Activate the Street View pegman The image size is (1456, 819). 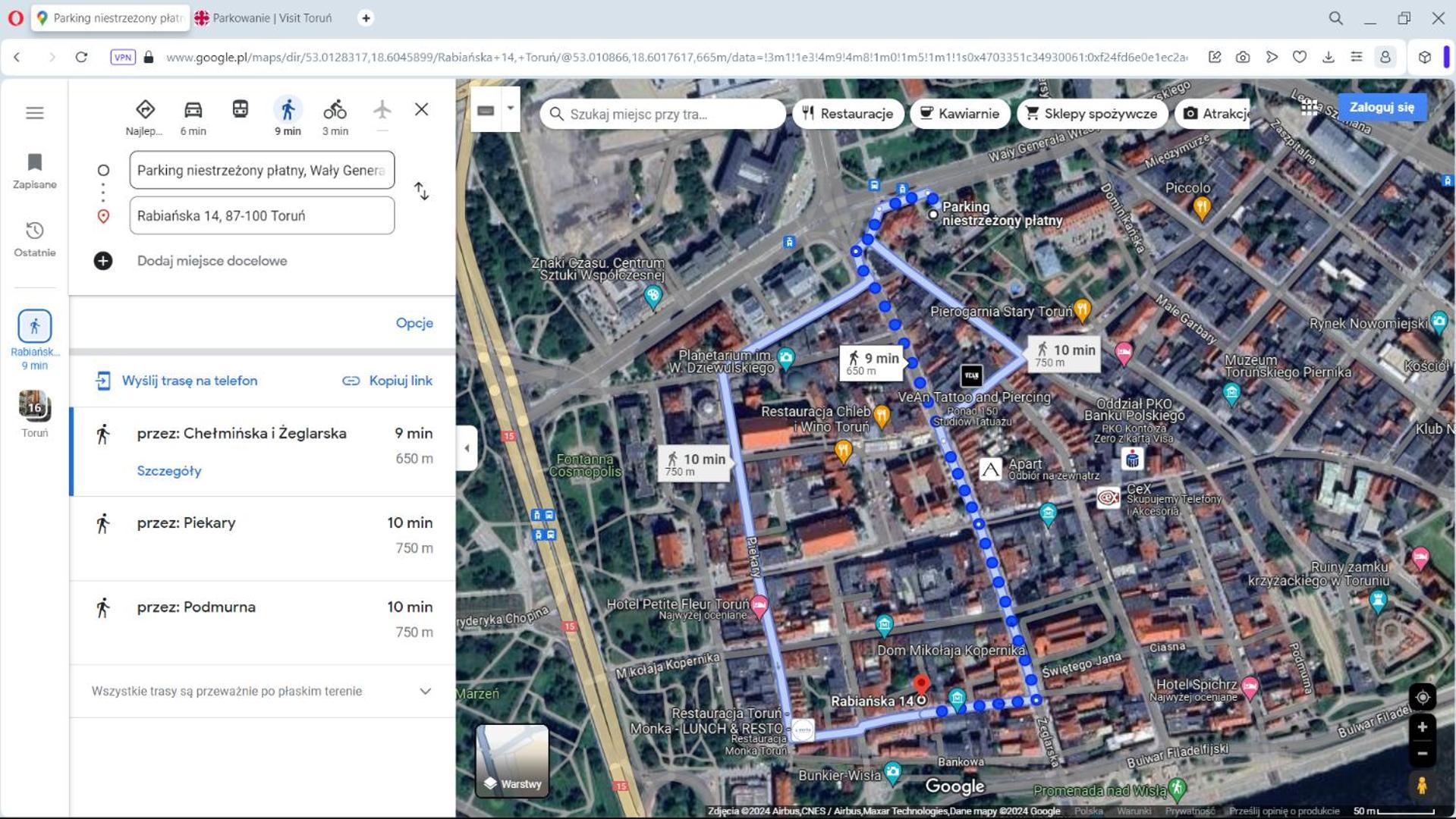click(1422, 786)
